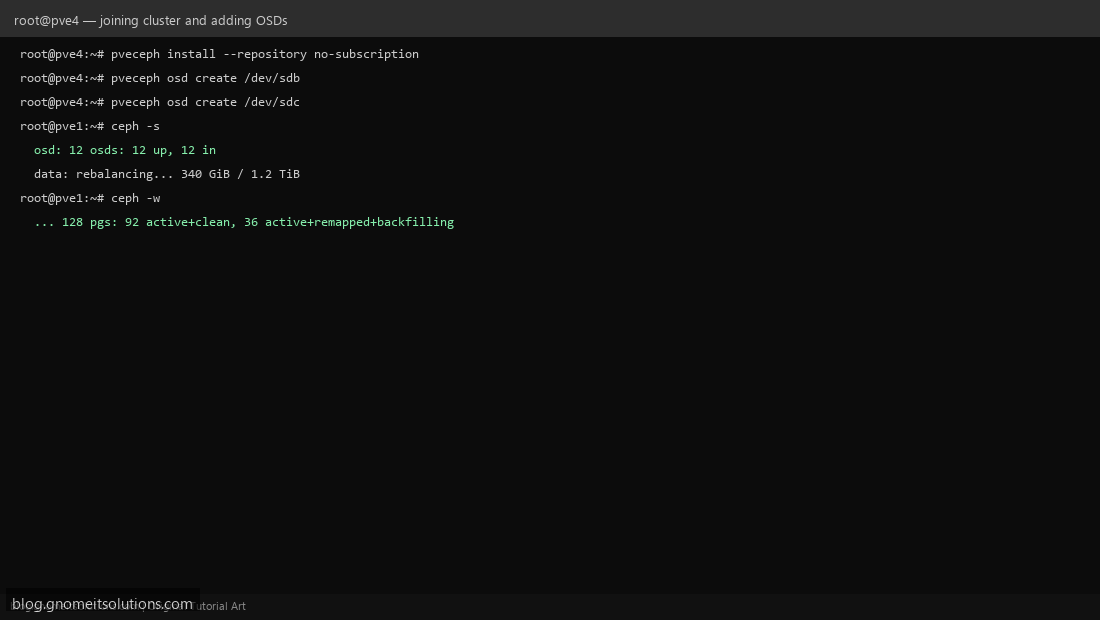
Task: Select the "ceph -s" command line
Action: tap(90, 126)
